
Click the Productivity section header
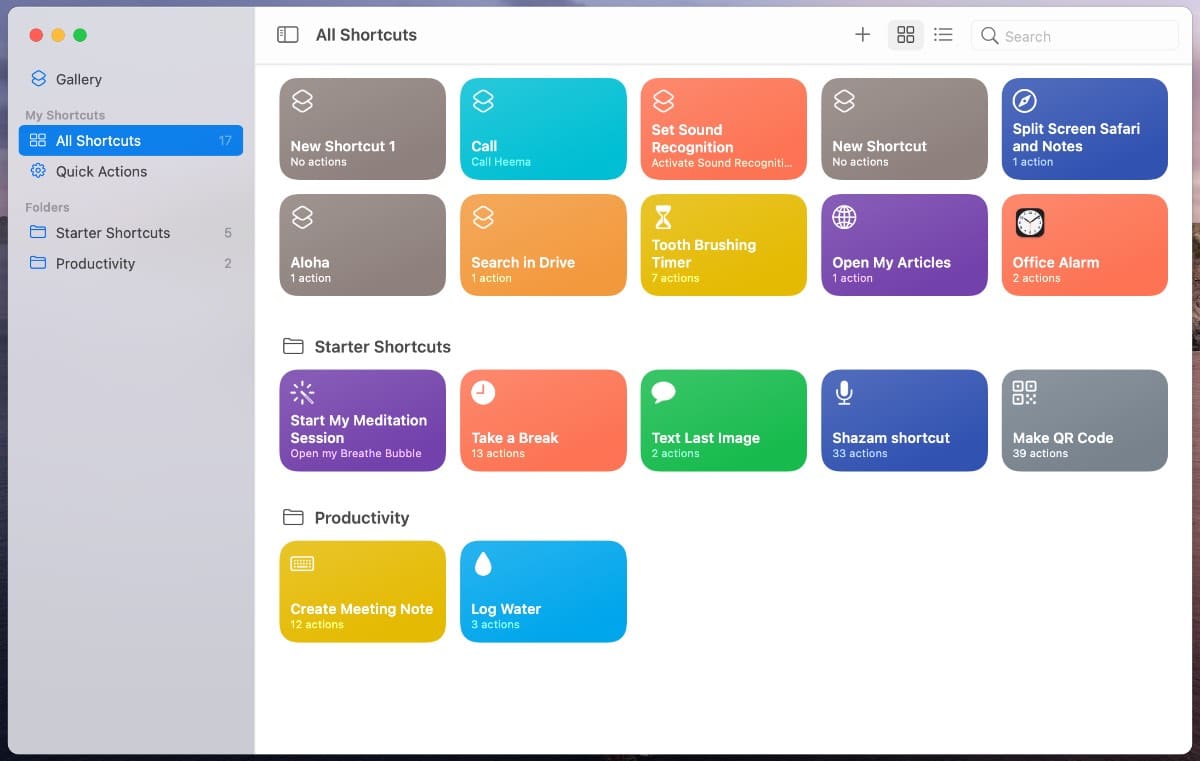point(361,518)
